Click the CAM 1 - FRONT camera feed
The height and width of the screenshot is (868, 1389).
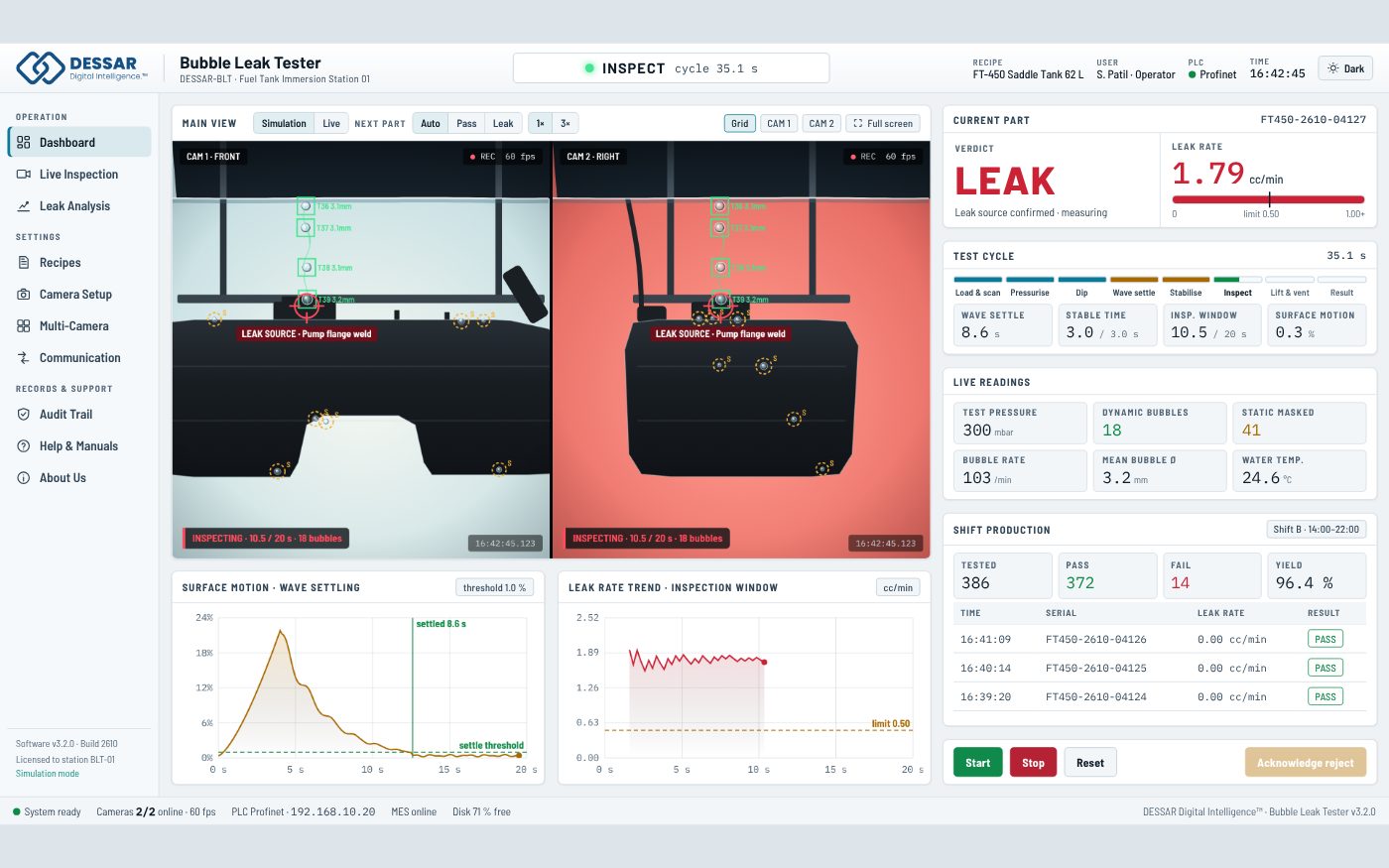click(x=361, y=349)
